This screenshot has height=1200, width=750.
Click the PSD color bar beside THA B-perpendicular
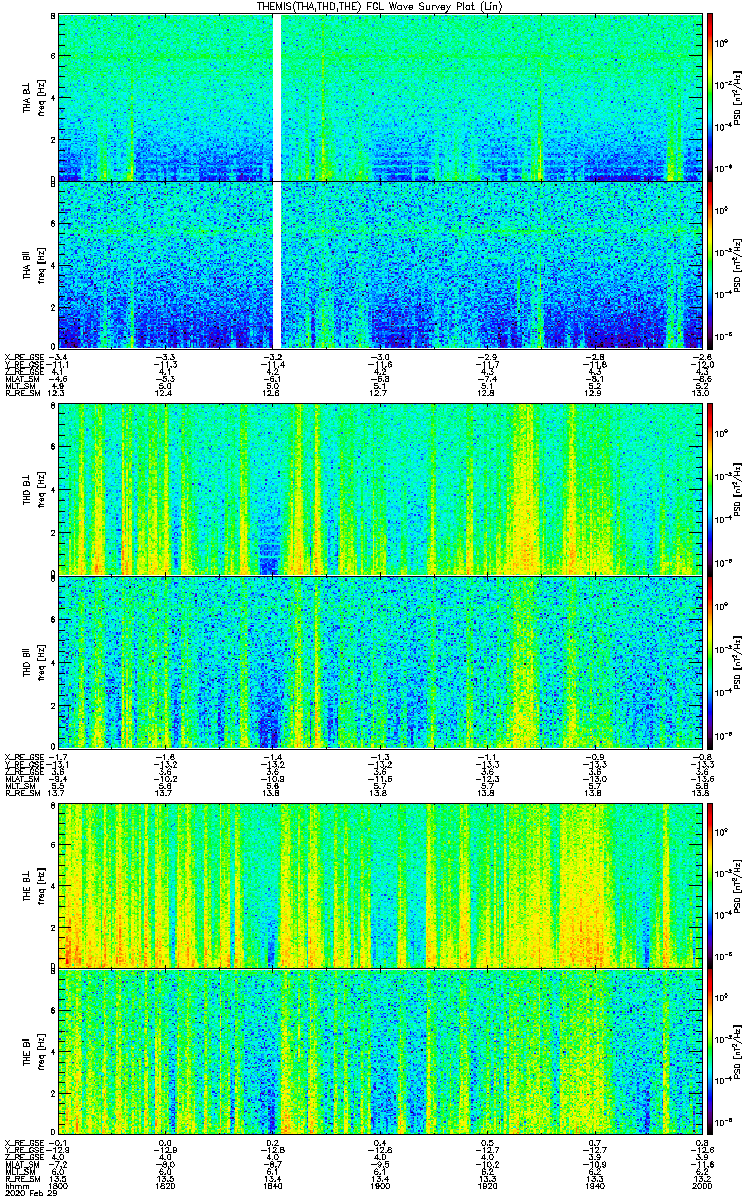coord(709,97)
